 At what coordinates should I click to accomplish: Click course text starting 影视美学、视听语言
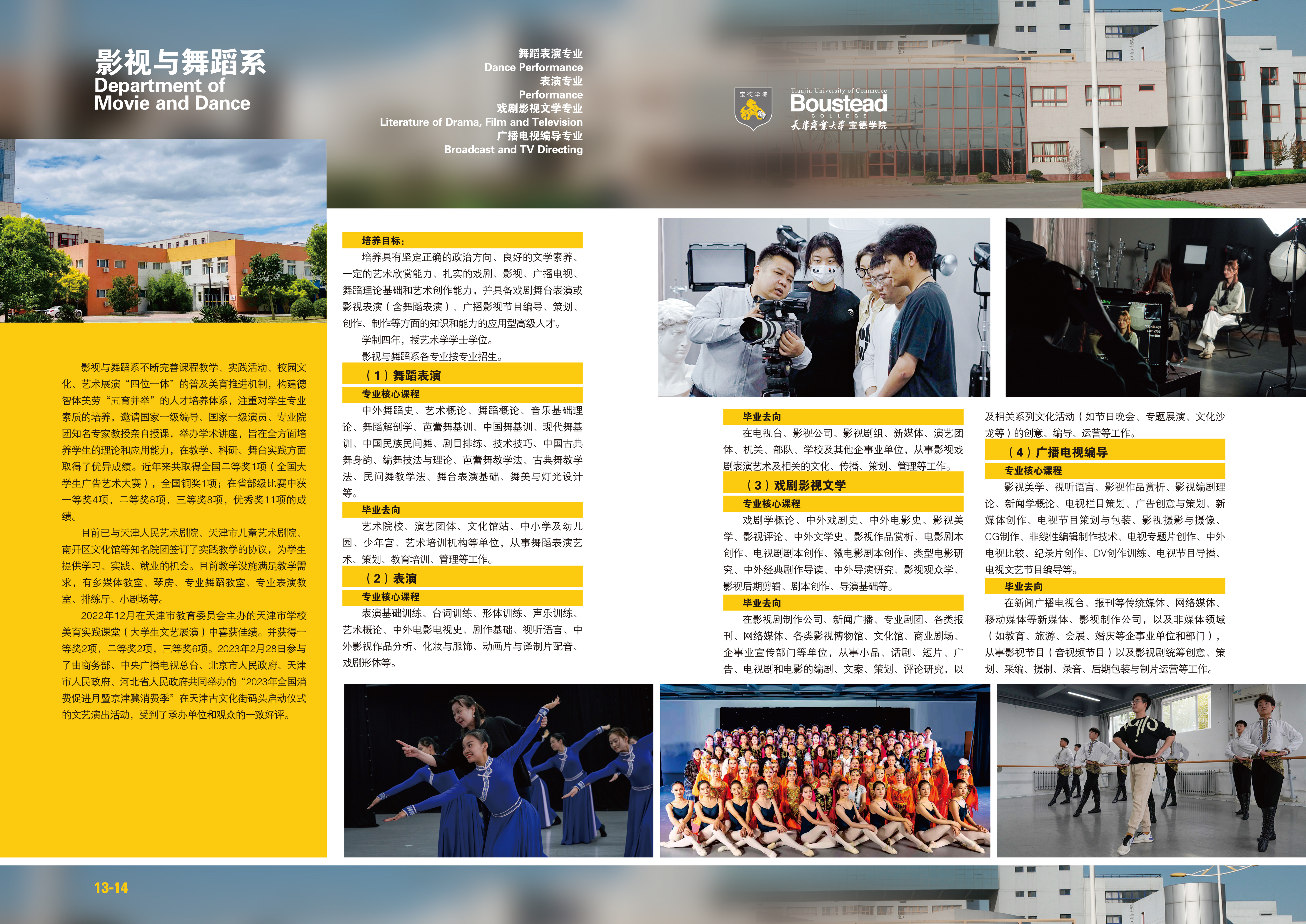coord(1105,528)
